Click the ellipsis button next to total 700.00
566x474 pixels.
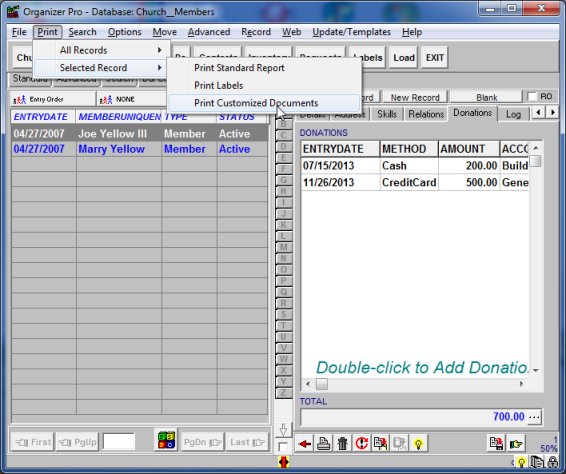[534, 417]
